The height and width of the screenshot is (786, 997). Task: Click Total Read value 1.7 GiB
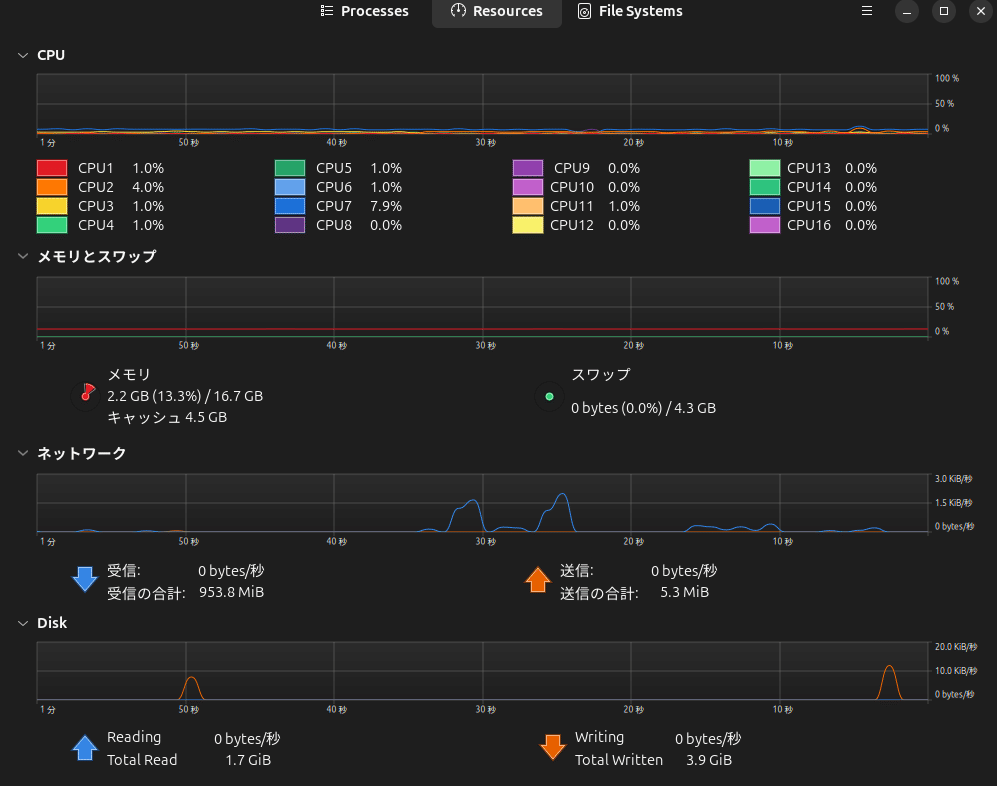tap(248, 760)
